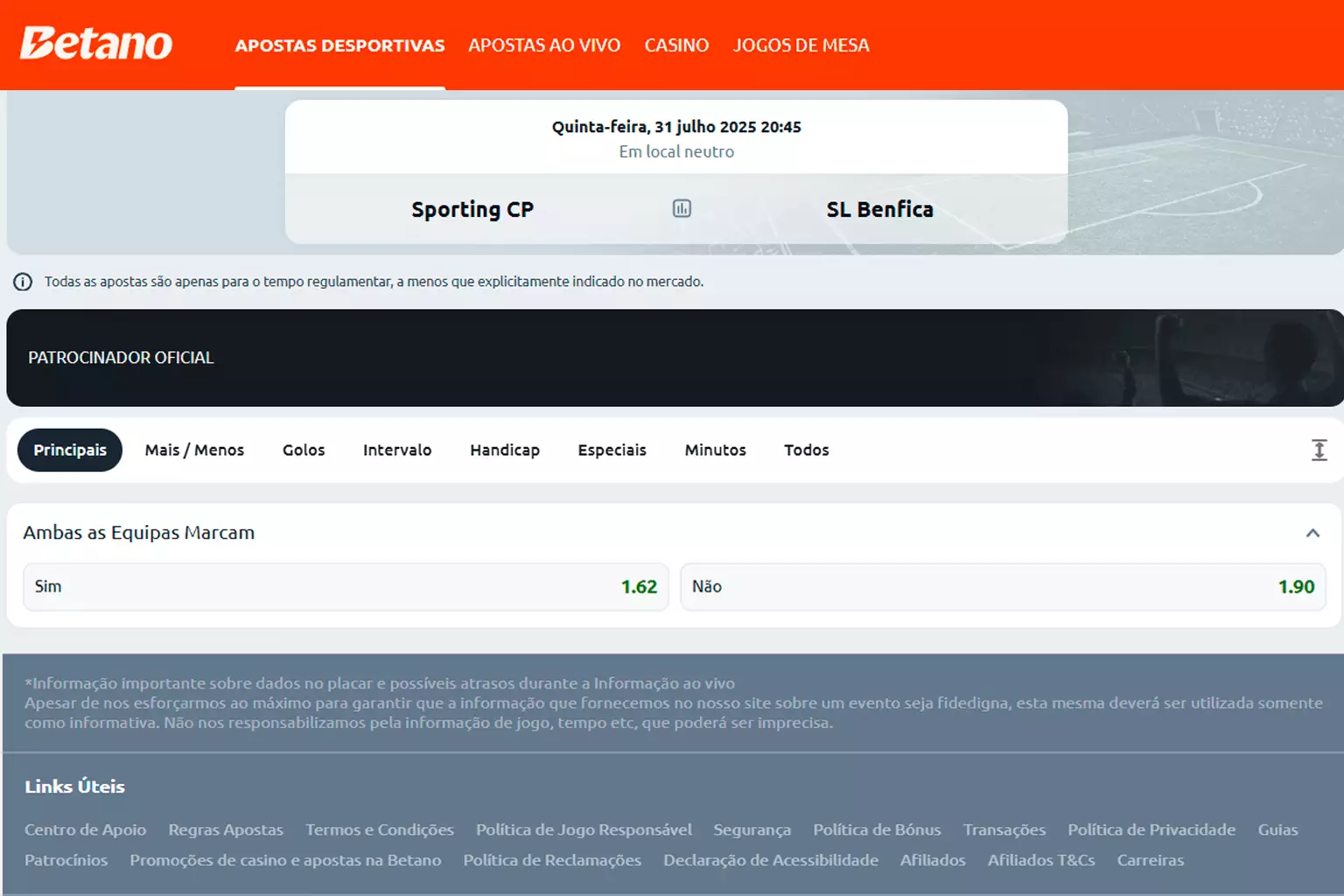
Task: Select Não odds 1.90
Action: [x=1004, y=587]
